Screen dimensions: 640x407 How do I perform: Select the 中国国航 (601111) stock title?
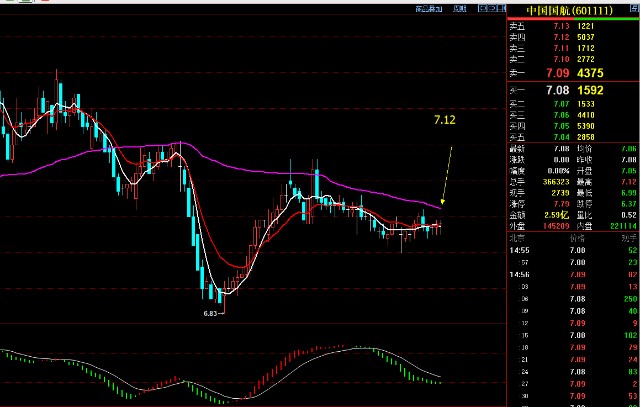pyautogui.click(x=572, y=11)
